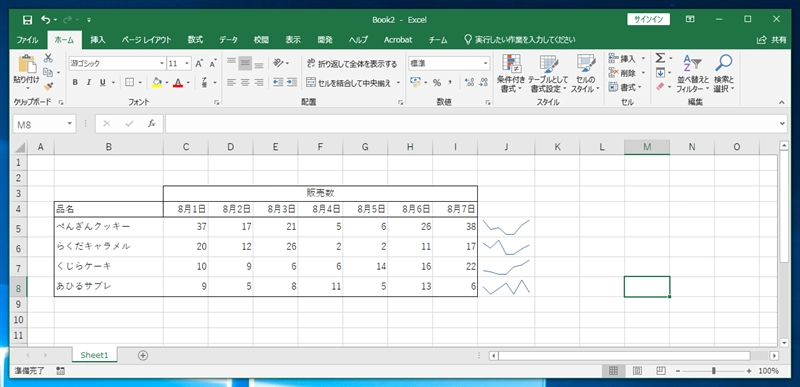Switch to the Formulas (数式) tab

click(x=195, y=40)
